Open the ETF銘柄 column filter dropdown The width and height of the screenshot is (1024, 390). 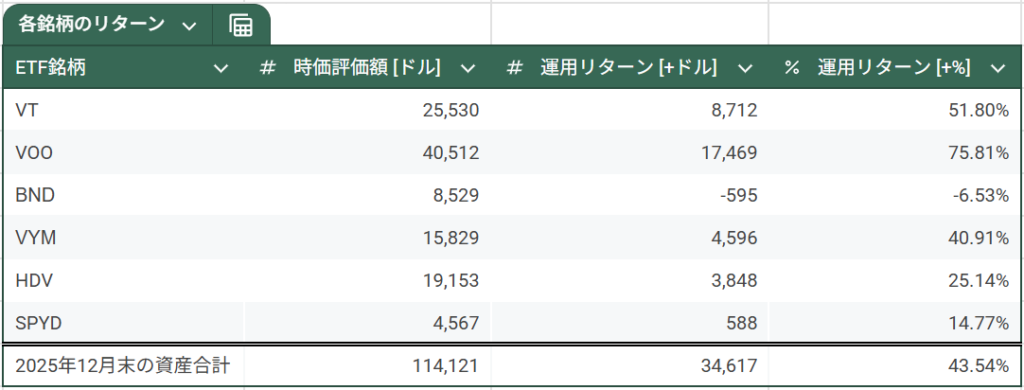[221, 68]
